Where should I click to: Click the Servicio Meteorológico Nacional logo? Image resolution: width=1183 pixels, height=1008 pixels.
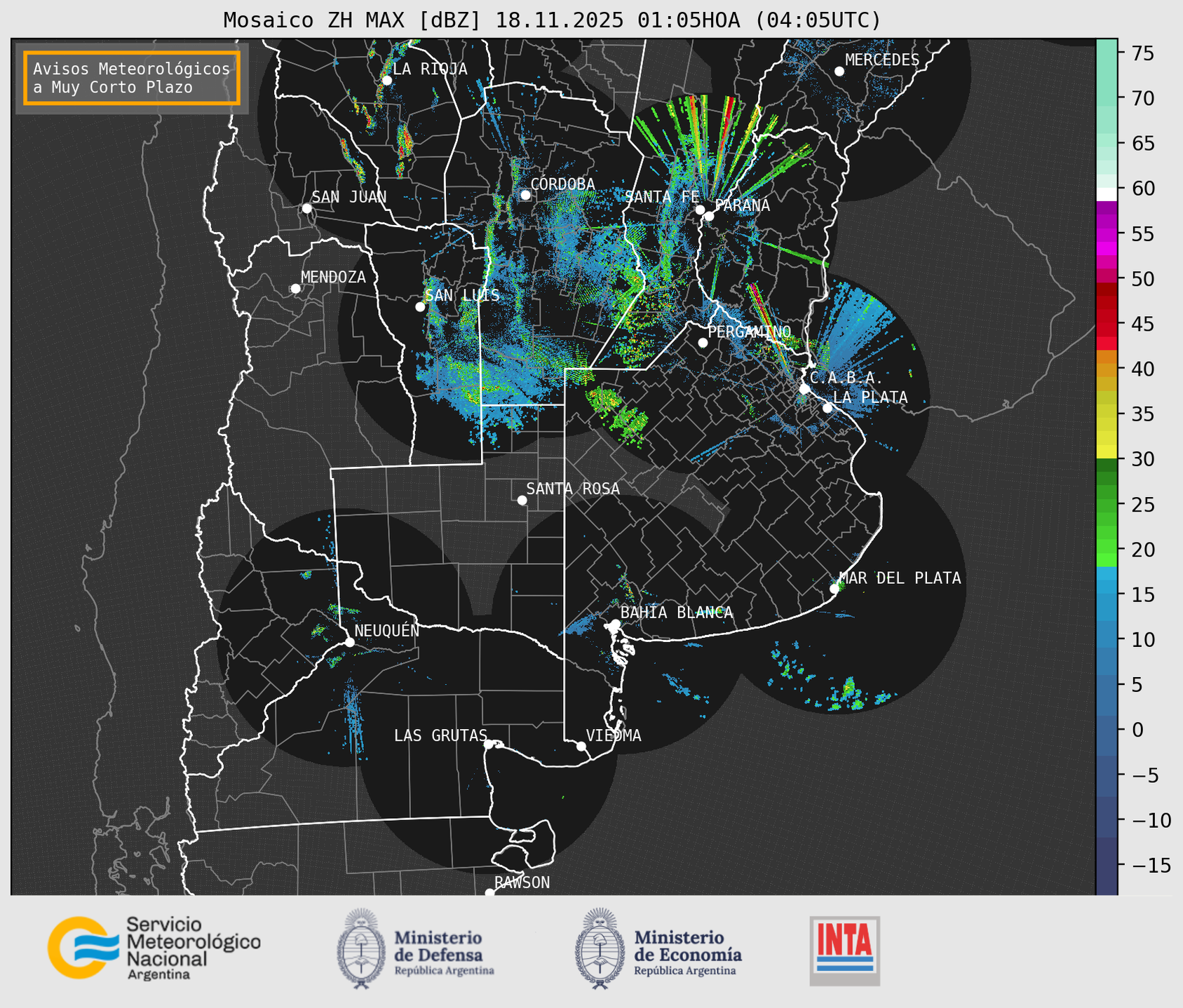tap(154, 948)
